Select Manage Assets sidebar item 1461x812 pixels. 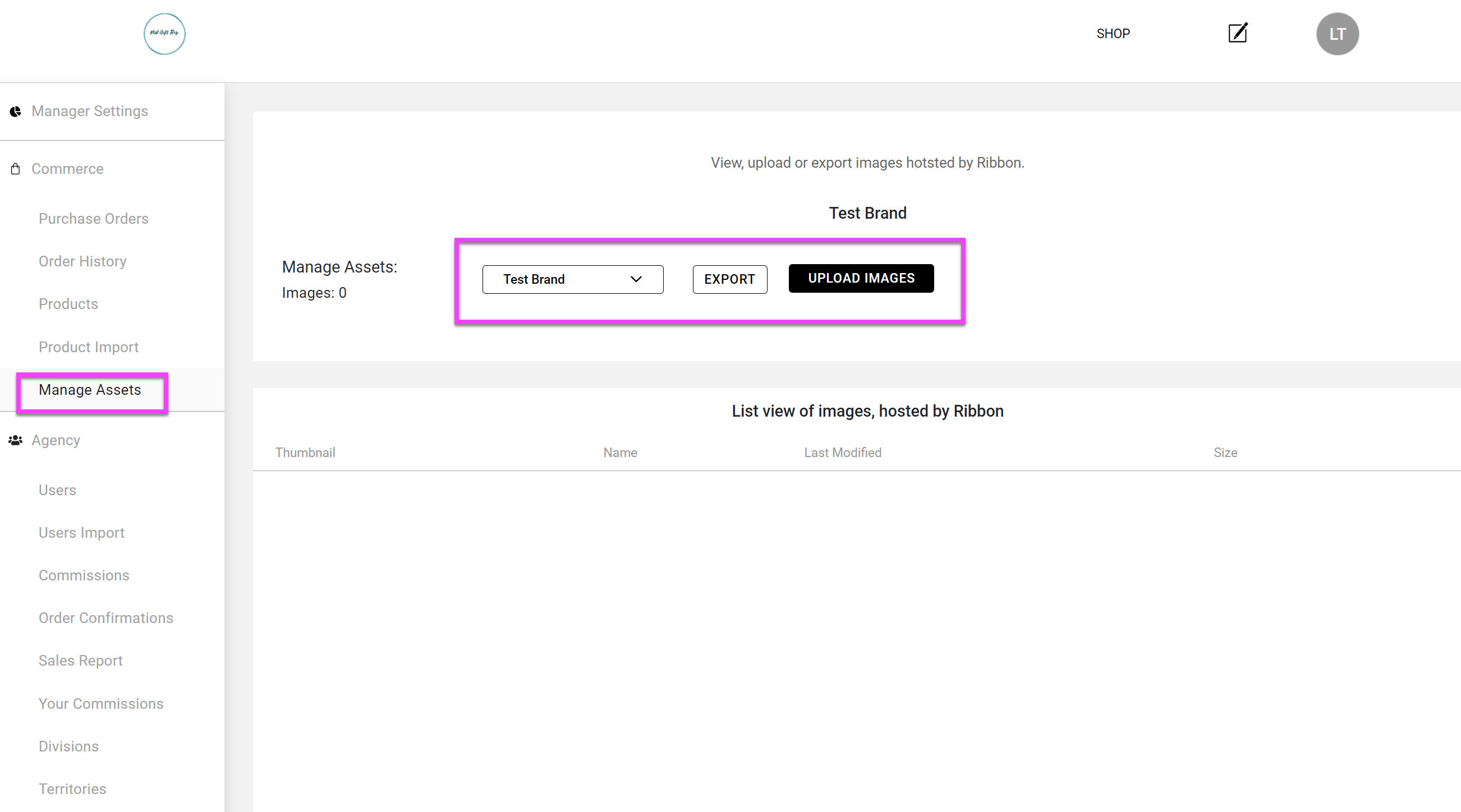(90, 390)
